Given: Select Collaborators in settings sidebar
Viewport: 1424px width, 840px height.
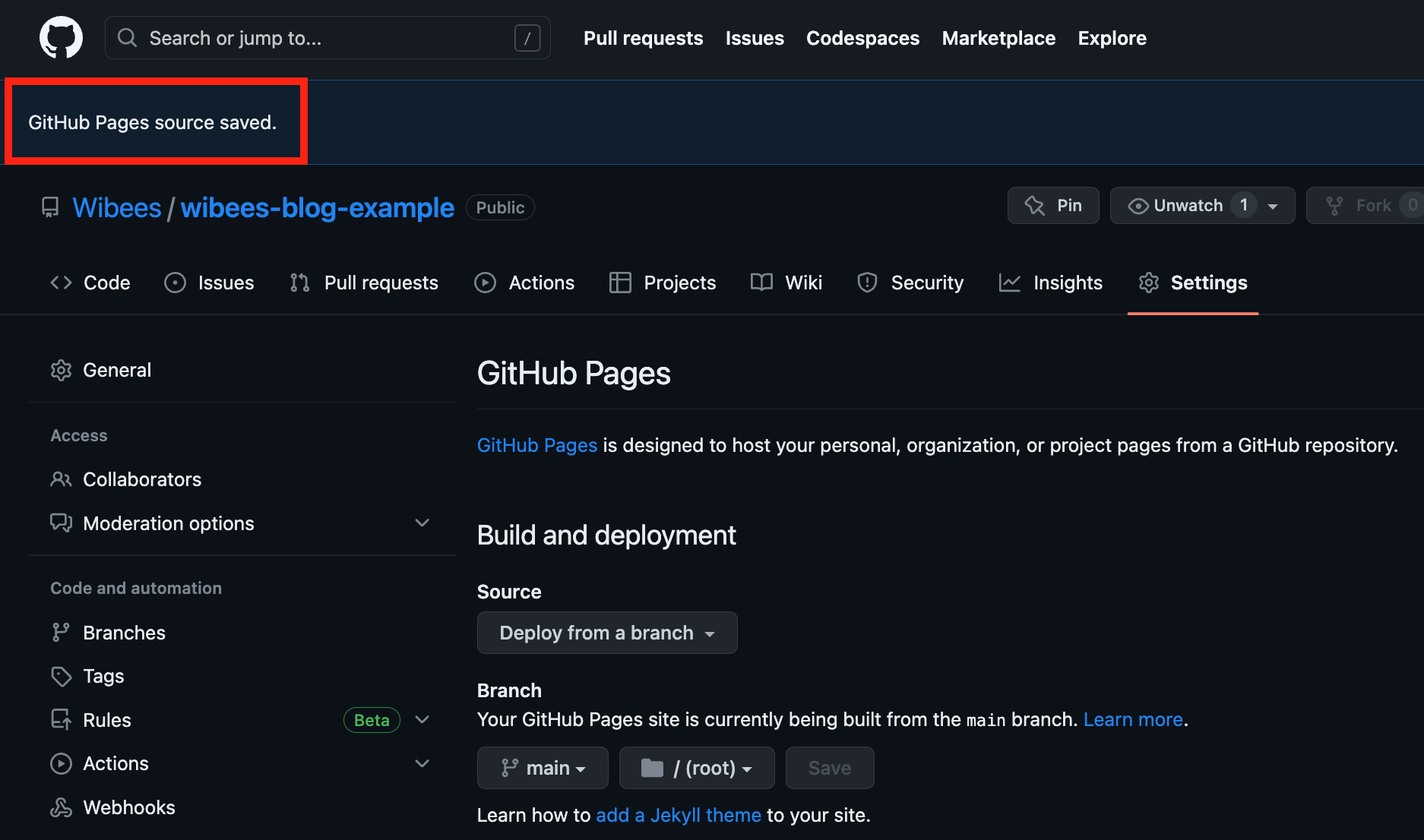Looking at the screenshot, I should [x=241, y=479].
